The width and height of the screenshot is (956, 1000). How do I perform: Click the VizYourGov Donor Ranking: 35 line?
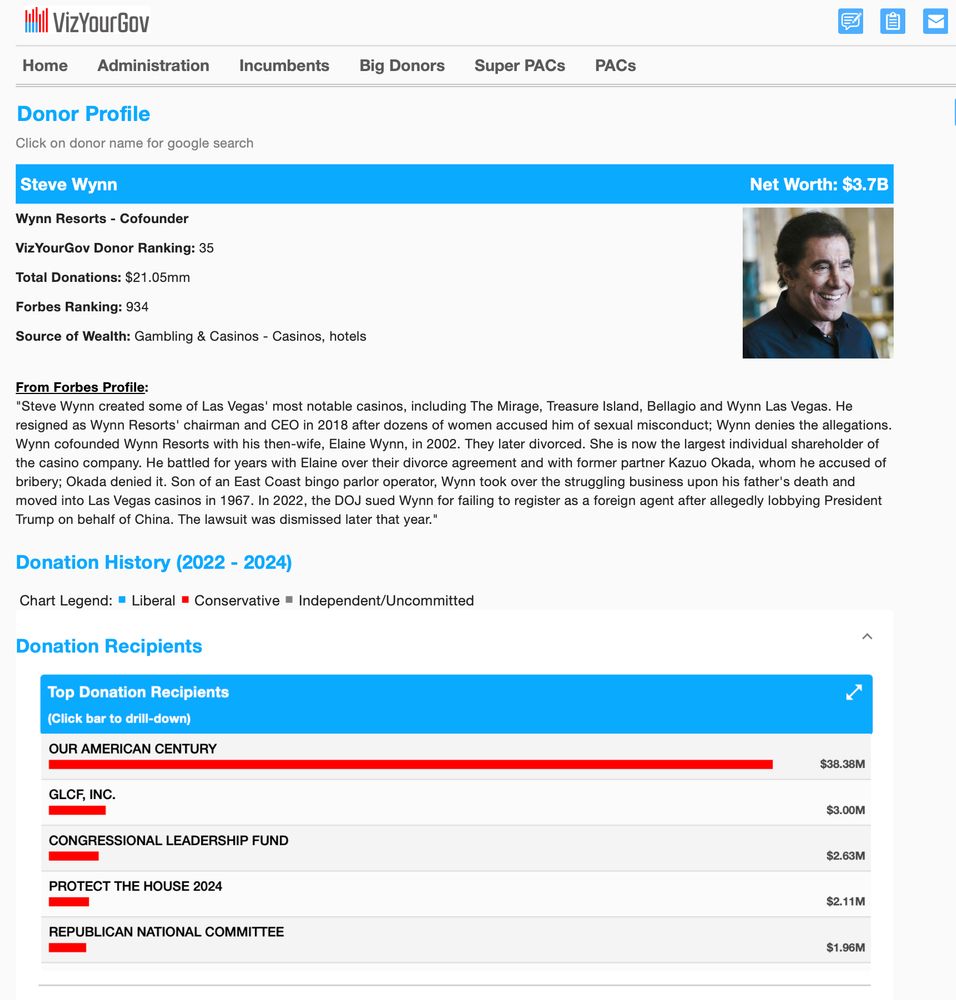click(x=115, y=248)
